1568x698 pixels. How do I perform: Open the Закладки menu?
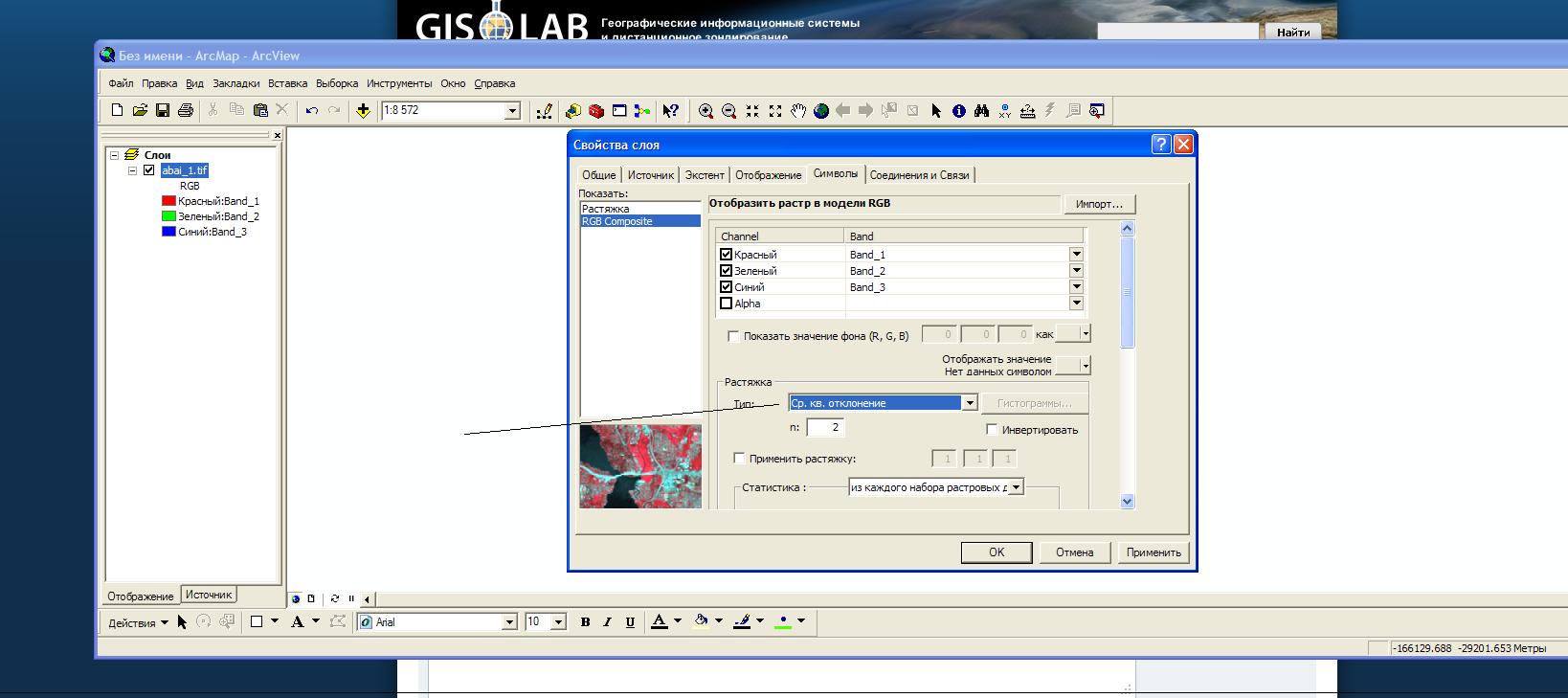click(235, 83)
